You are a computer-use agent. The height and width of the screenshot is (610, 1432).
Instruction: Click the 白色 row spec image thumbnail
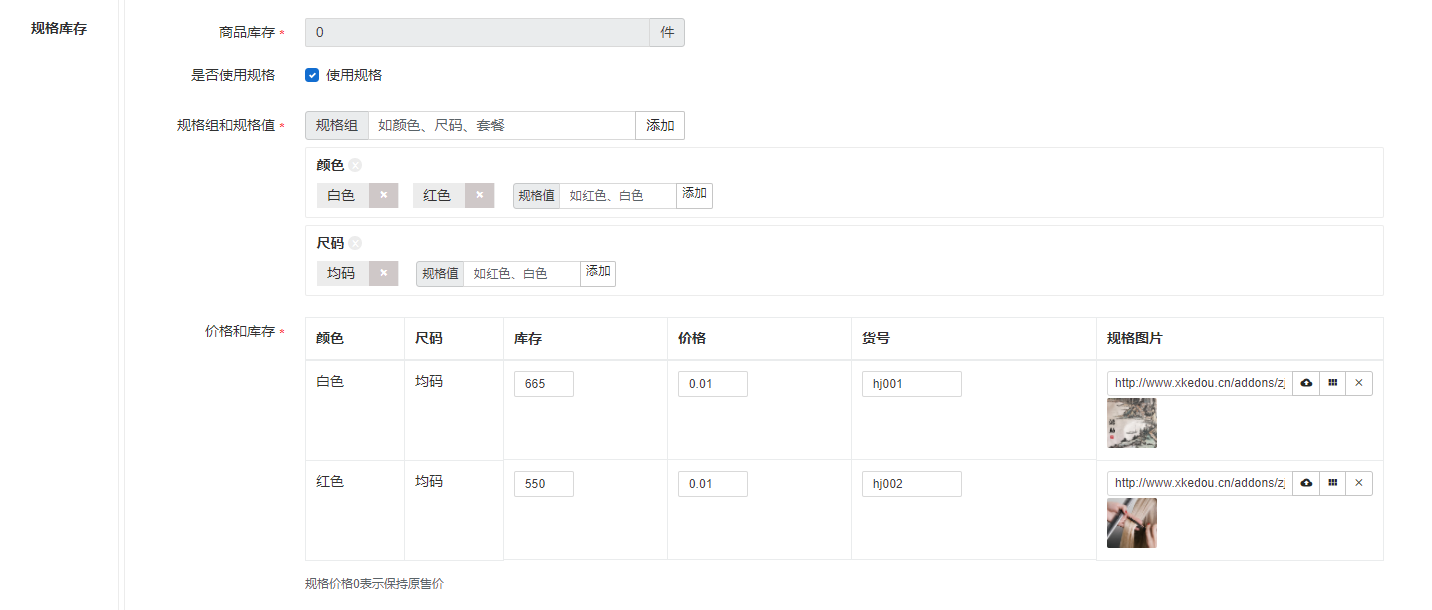(1131, 423)
